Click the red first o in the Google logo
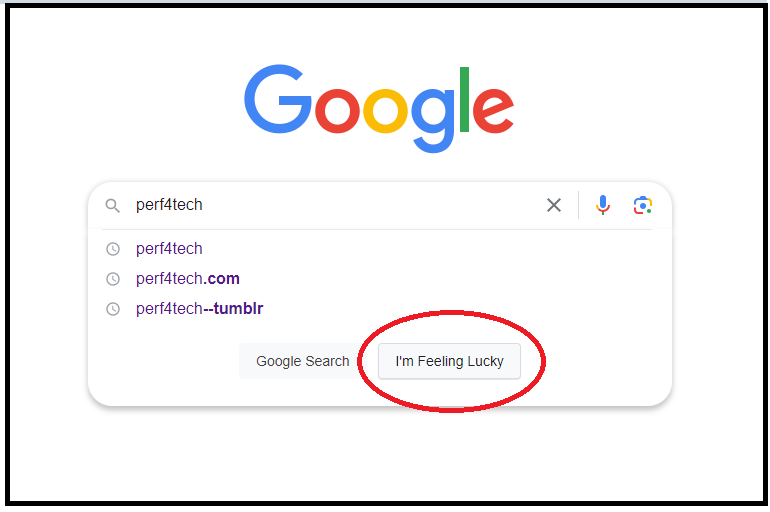Image resolution: width=770 pixels, height=512 pixels. click(x=337, y=111)
